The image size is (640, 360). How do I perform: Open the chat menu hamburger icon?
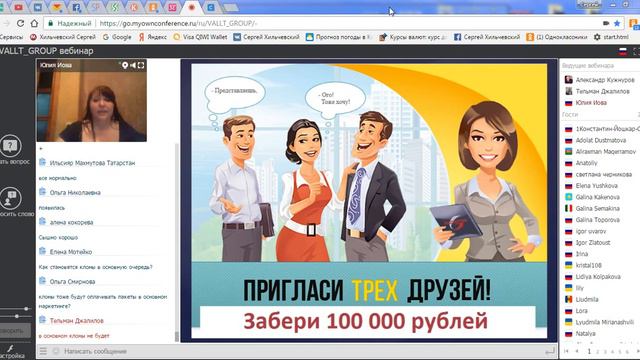43,351
